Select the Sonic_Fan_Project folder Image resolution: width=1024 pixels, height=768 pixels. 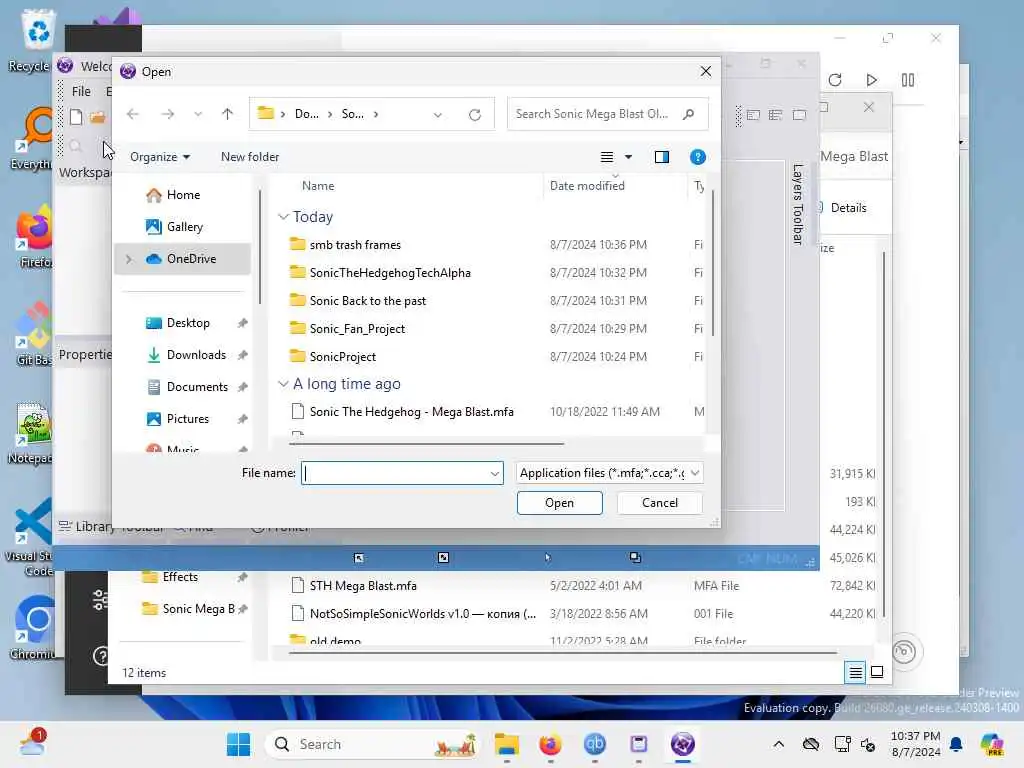click(x=357, y=329)
